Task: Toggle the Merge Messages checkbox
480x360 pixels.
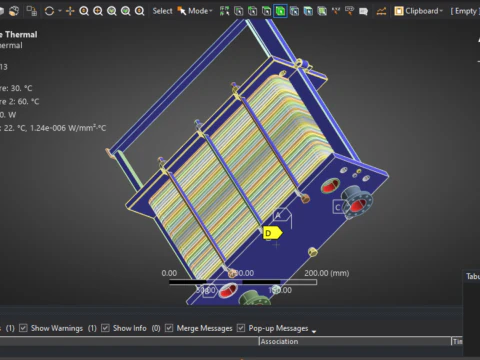Action: coord(169,328)
